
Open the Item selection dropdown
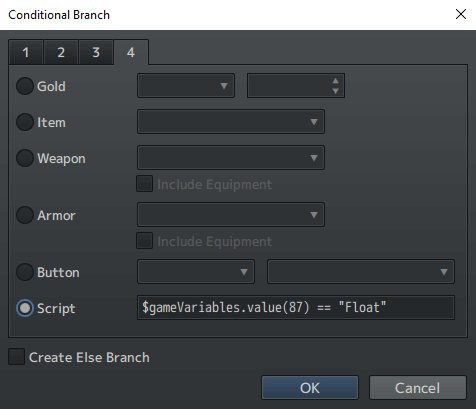231,122
